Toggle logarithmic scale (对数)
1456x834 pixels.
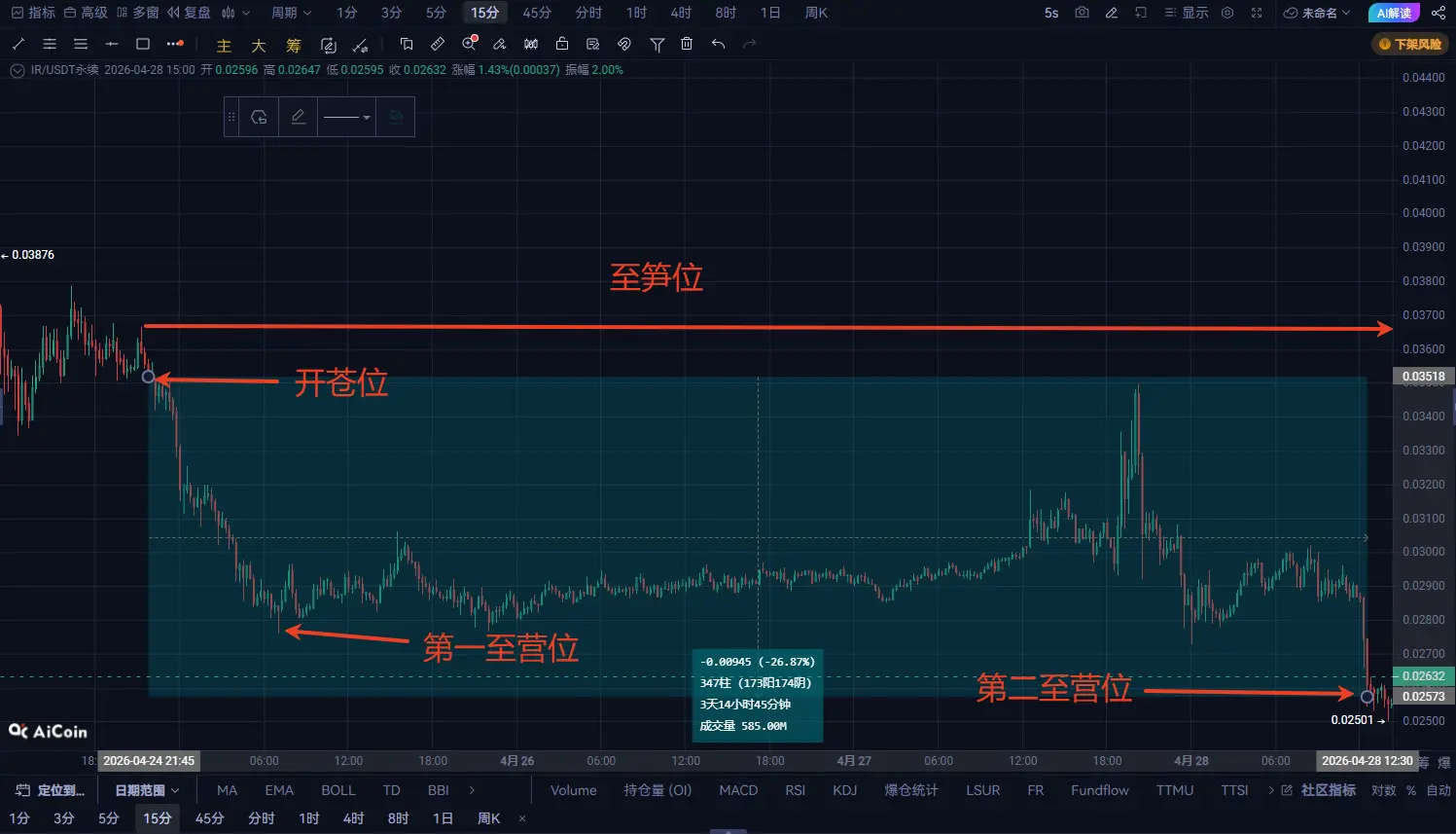(x=1383, y=790)
